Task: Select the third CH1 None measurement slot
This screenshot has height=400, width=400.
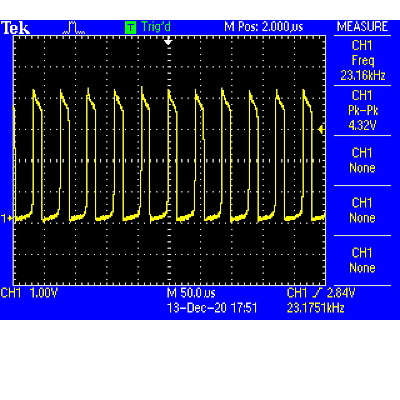Action: tap(362, 160)
